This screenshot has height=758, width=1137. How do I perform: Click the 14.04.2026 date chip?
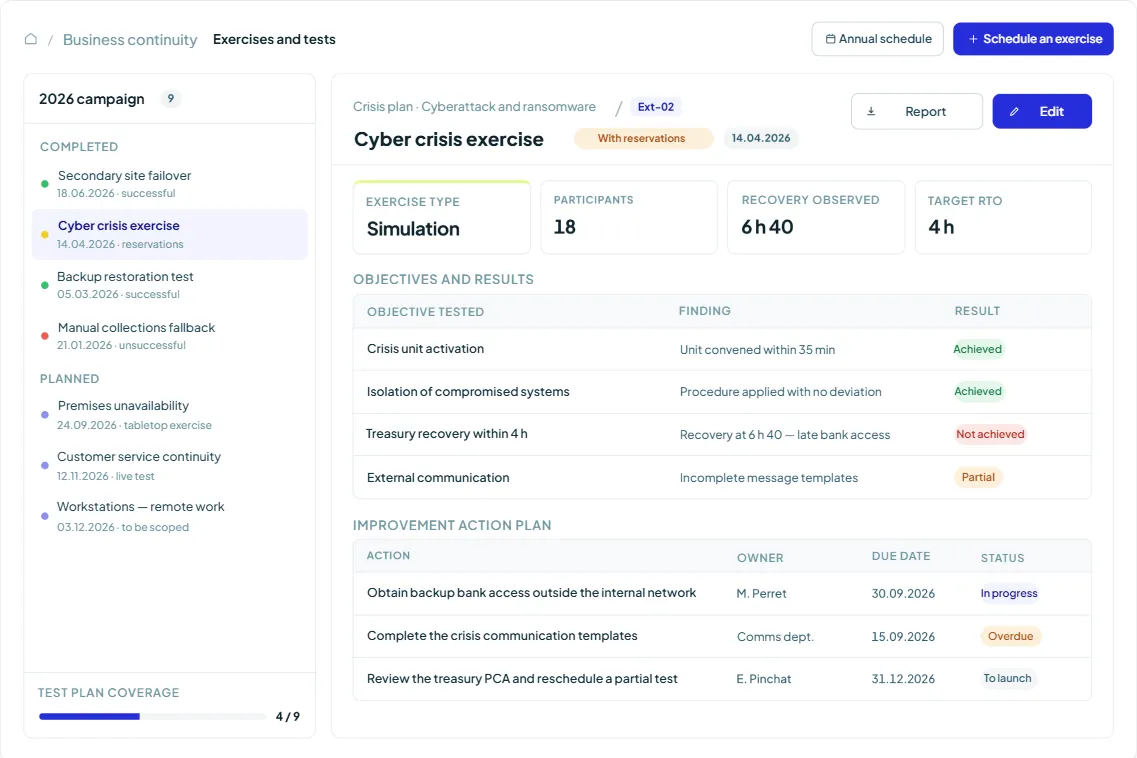click(x=761, y=138)
